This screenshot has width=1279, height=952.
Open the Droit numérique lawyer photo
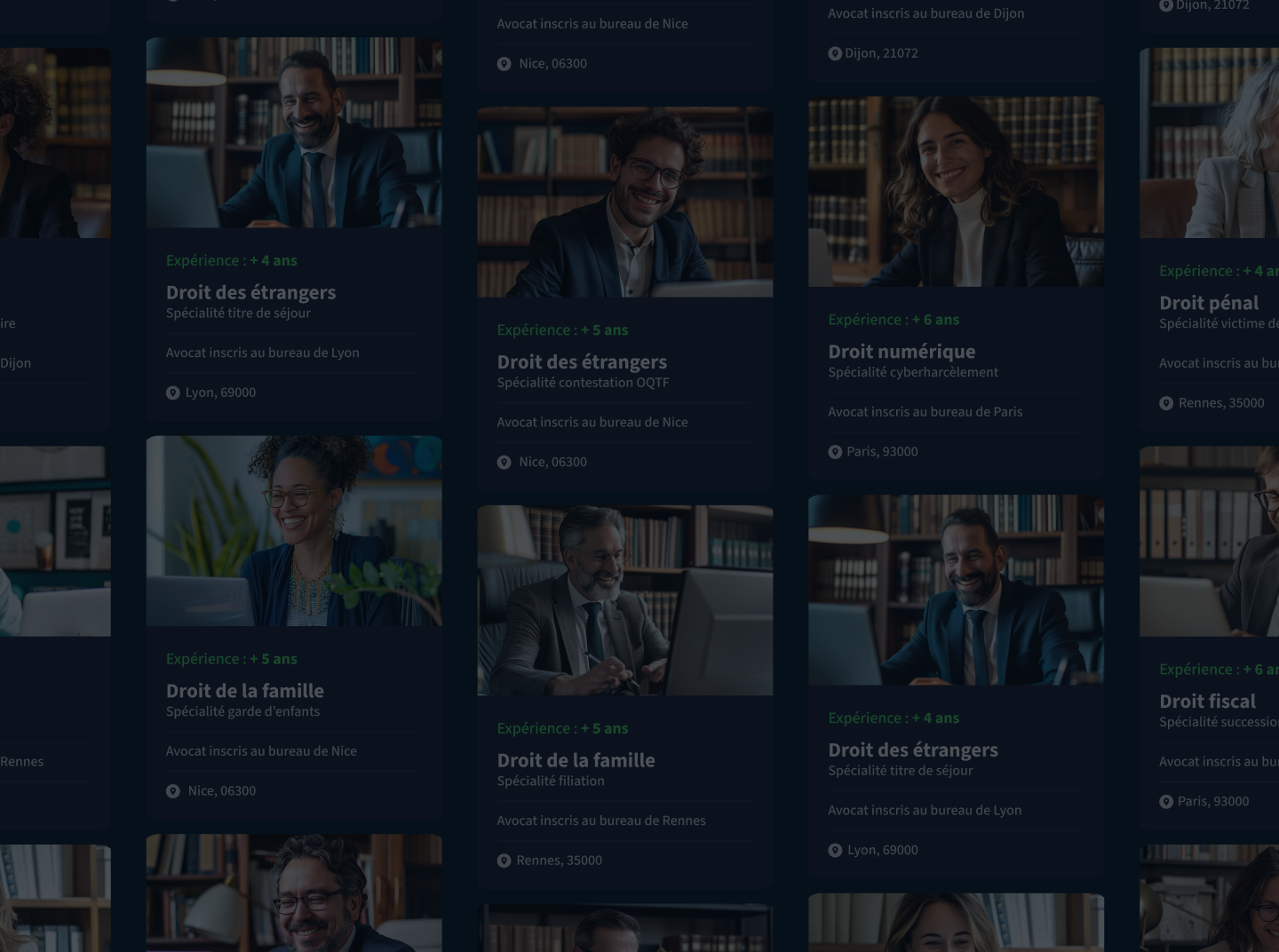click(956, 192)
